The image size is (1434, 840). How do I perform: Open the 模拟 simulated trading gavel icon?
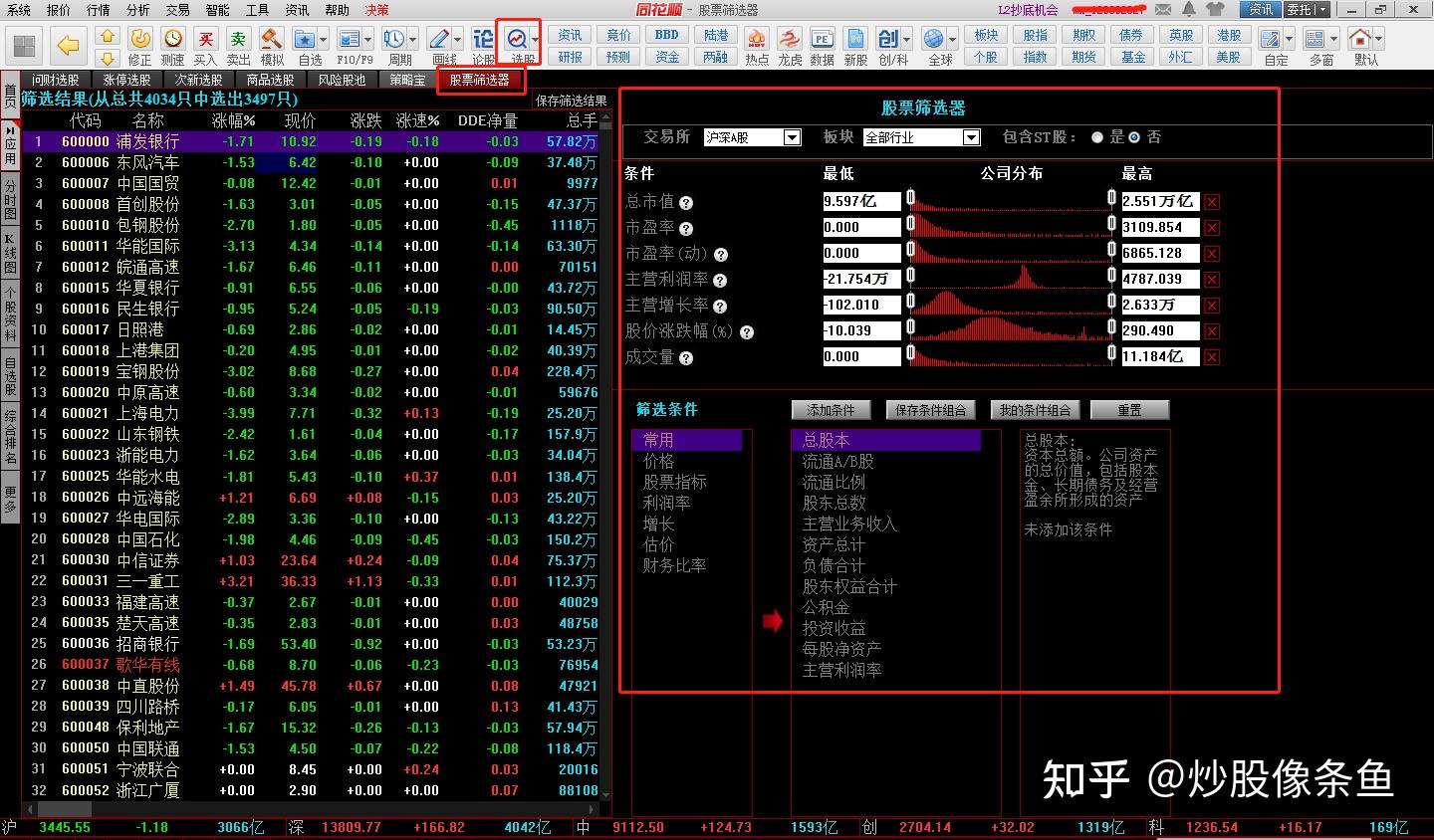point(272,39)
